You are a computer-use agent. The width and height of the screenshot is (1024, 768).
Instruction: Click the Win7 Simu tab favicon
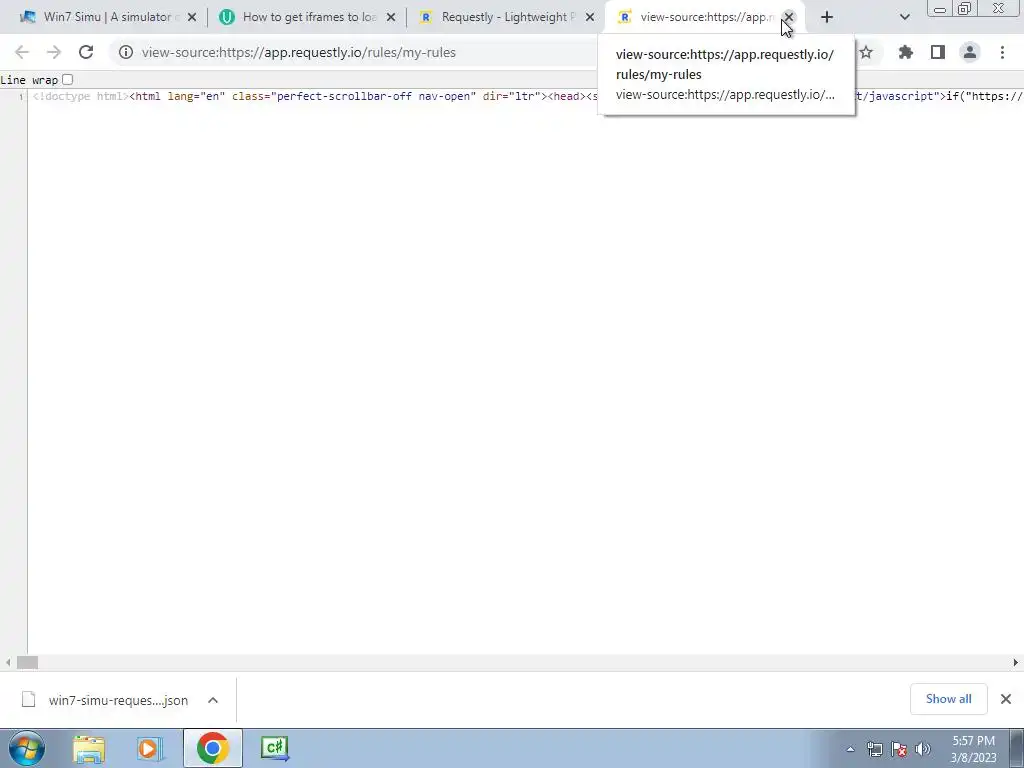28,17
